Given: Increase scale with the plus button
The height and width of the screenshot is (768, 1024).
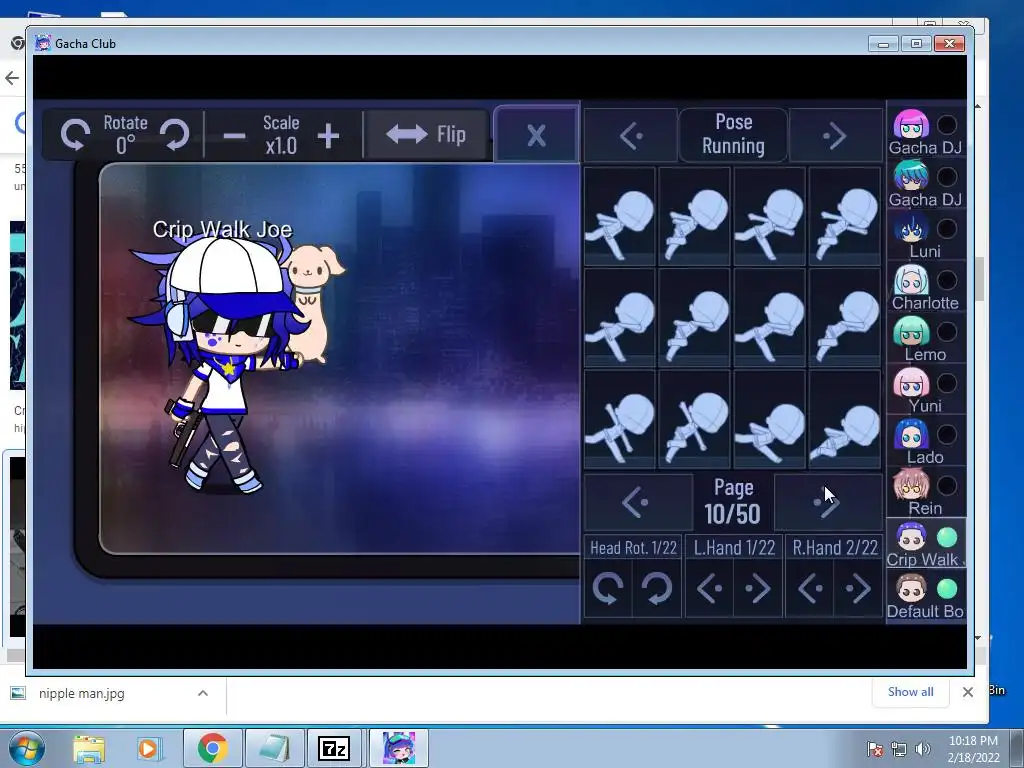Looking at the screenshot, I should (x=328, y=136).
